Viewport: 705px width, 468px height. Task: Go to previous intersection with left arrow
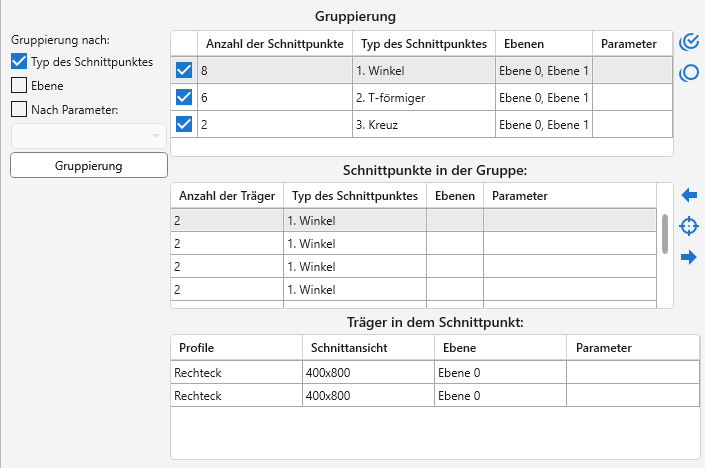pos(688,194)
